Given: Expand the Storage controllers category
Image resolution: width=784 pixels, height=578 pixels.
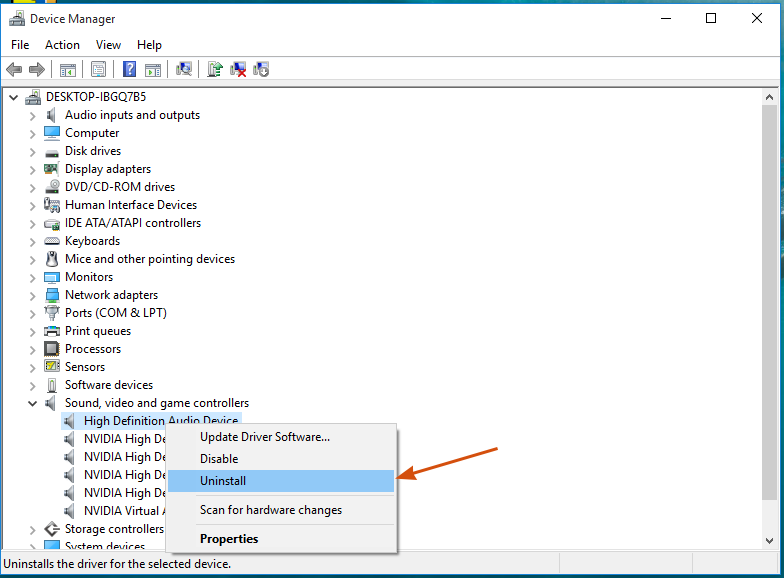Looking at the screenshot, I should [32, 530].
